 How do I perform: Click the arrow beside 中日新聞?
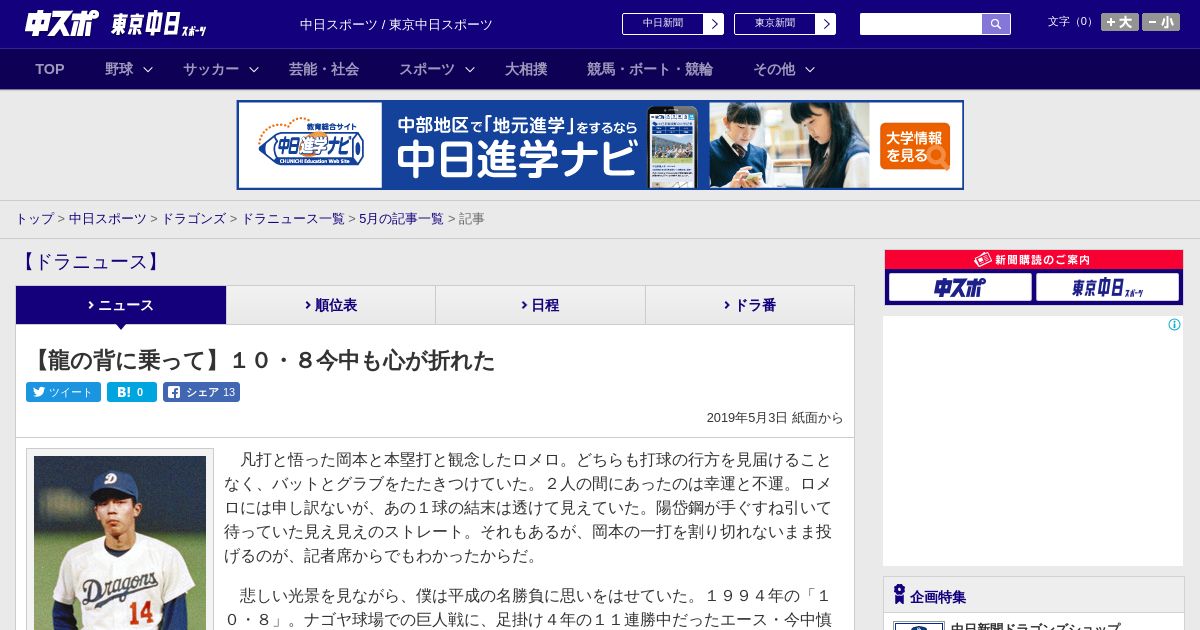(x=714, y=24)
